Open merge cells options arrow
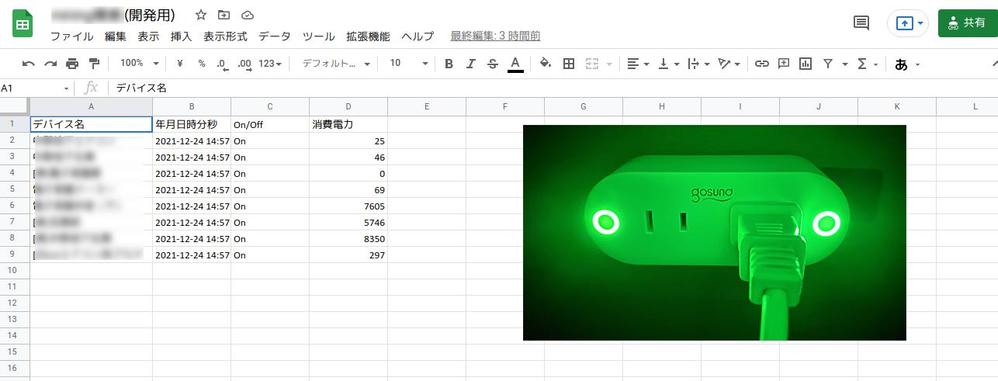The width and height of the screenshot is (998, 381). [609, 64]
